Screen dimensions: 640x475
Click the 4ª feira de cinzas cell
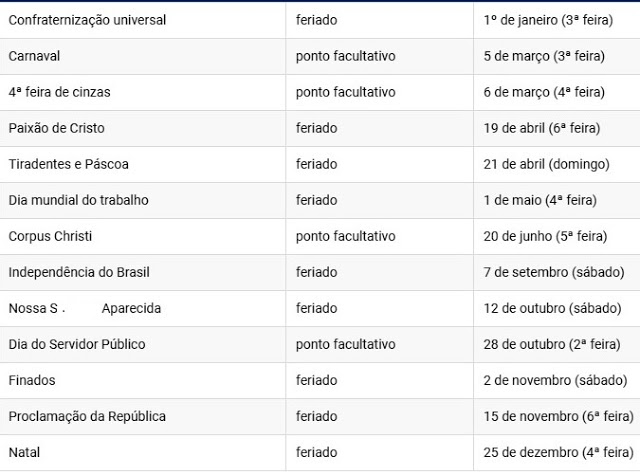click(x=59, y=92)
